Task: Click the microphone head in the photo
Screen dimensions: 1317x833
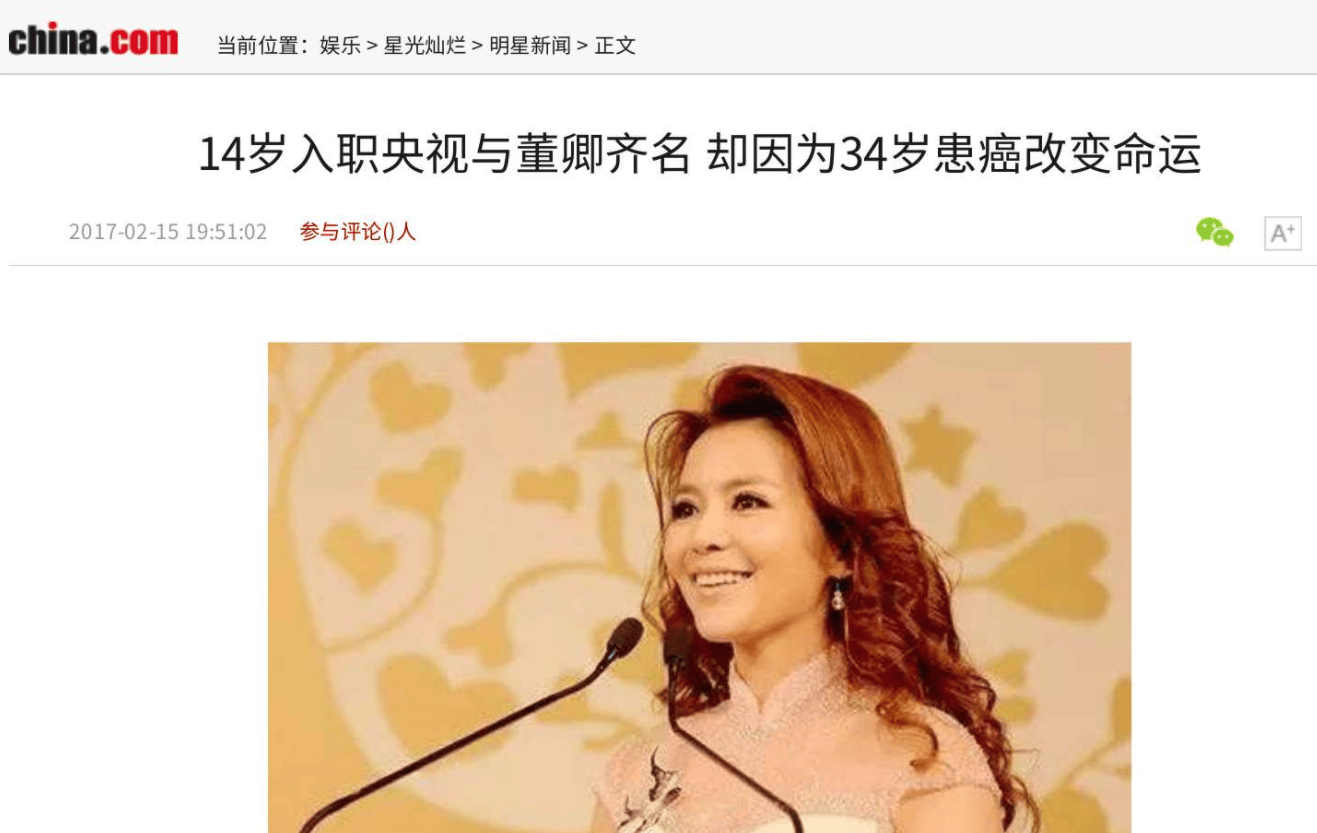Action: [623, 637]
